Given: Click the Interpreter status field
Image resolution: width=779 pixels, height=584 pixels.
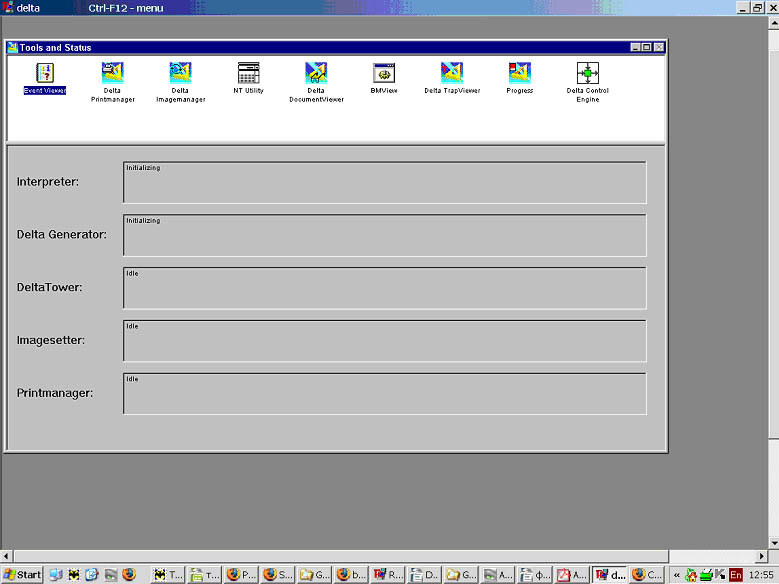Looking at the screenshot, I should pyautogui.click(x=385, y=182).
